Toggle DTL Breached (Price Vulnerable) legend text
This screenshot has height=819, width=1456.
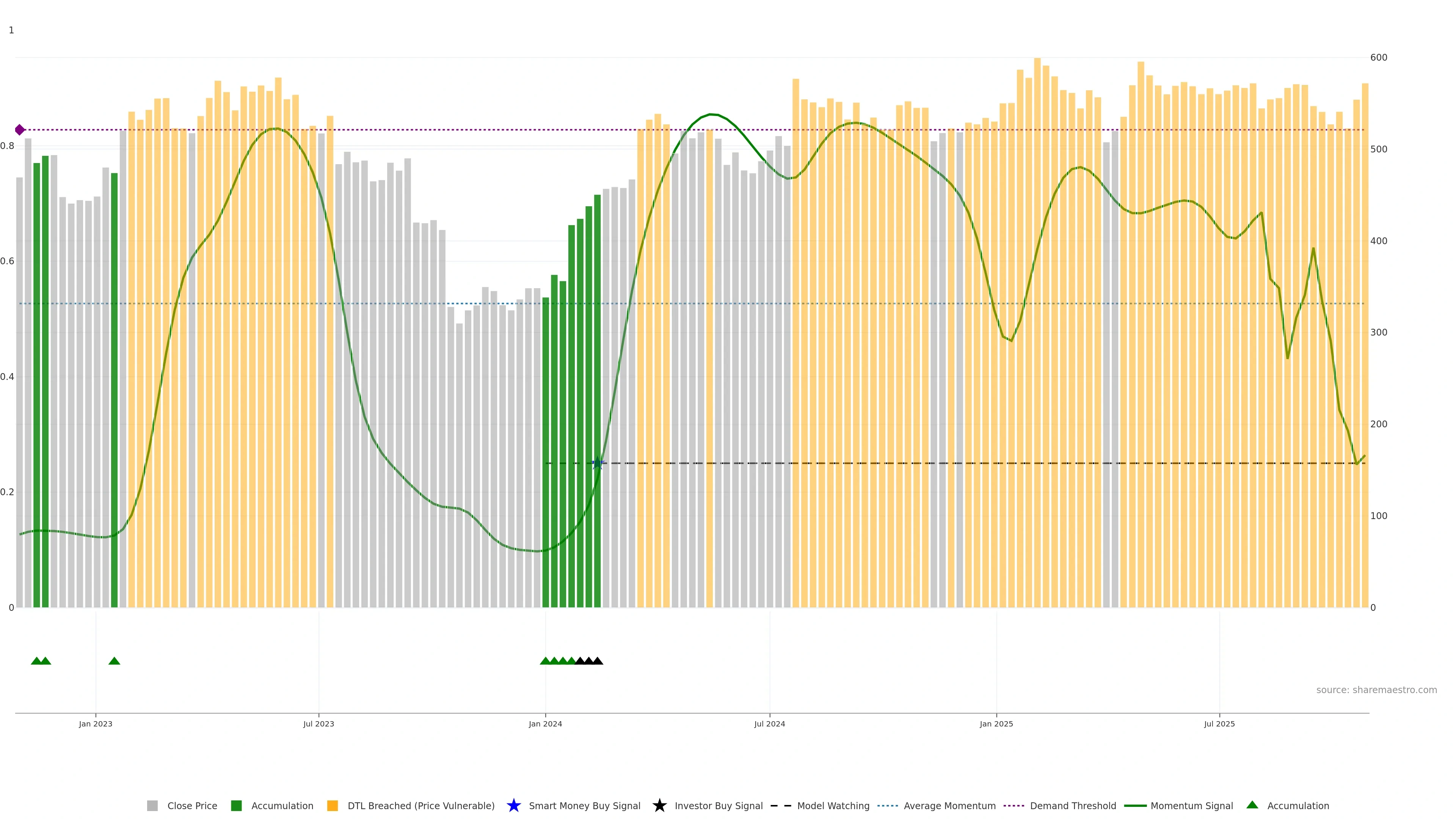point(420,806)
